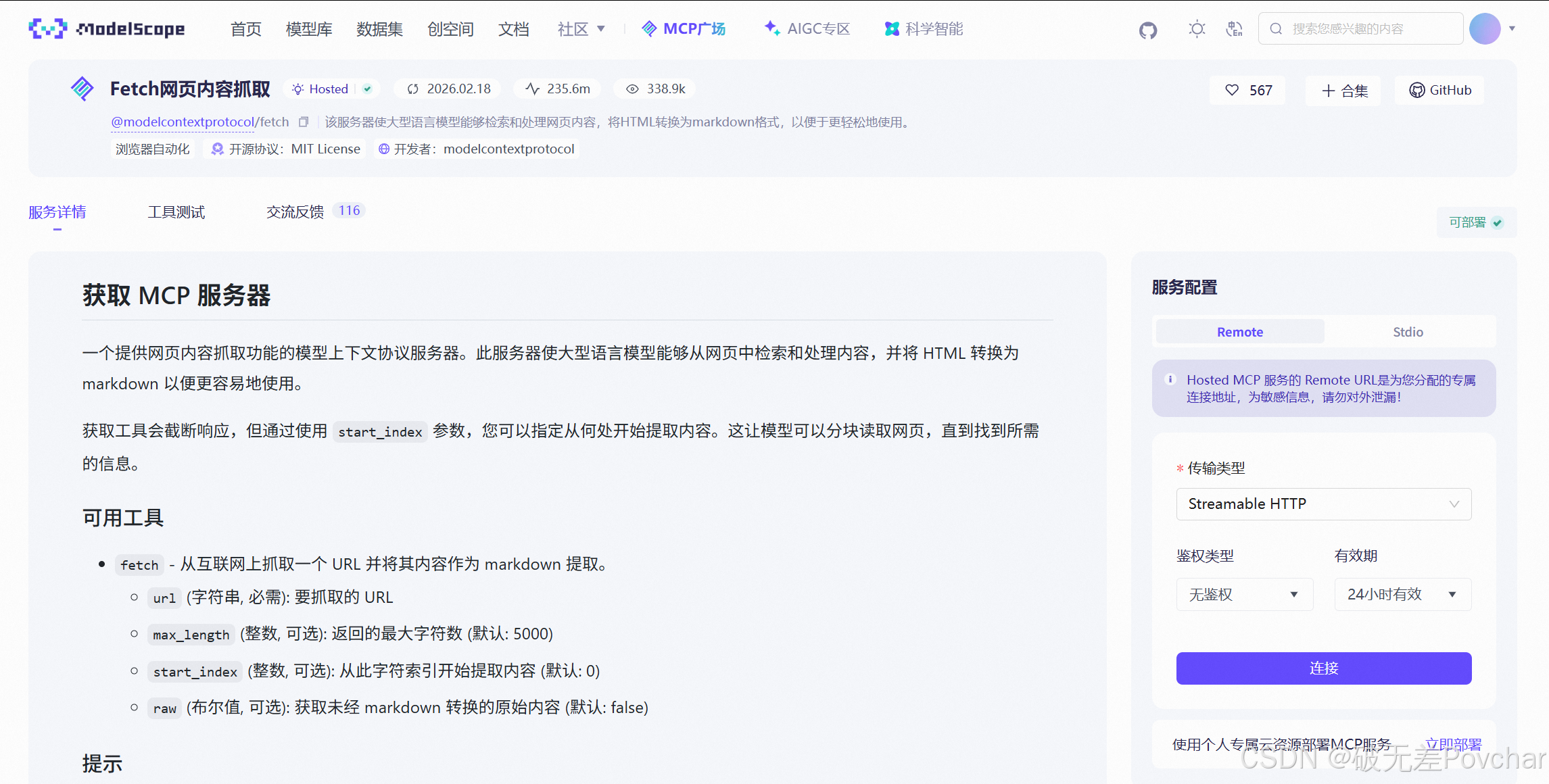The height and width of the screenshot is (784, 1549).
Task: Open the 交流反馈 tab
Action: click(x=295, y=212)
